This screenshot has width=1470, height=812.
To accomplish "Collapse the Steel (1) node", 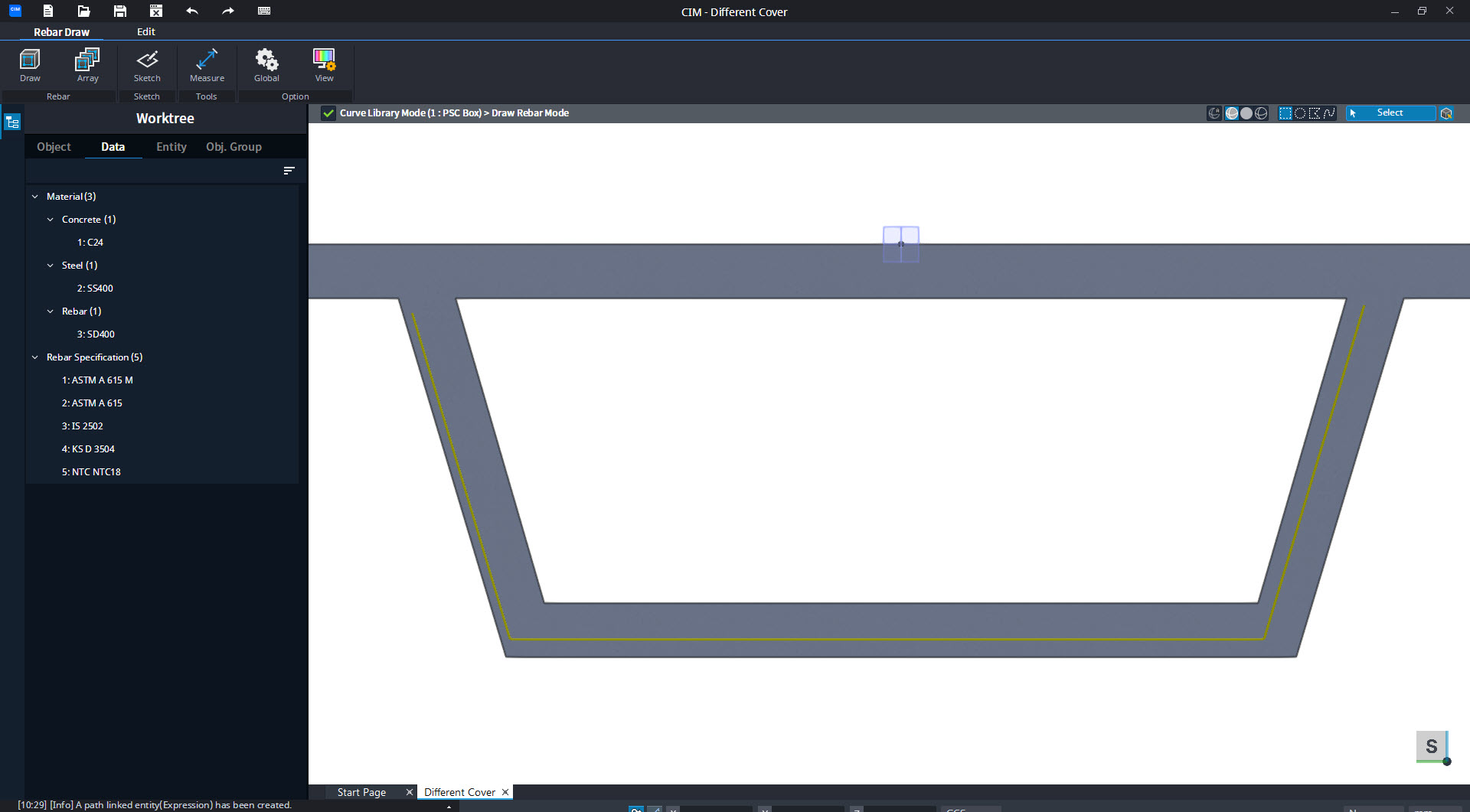I will click(x=51, y=266).
